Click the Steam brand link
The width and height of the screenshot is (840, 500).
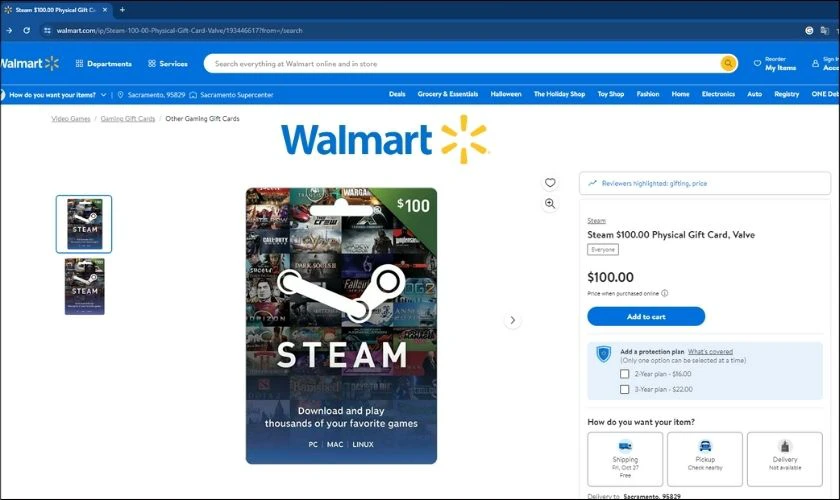click(x=596, y=221)
